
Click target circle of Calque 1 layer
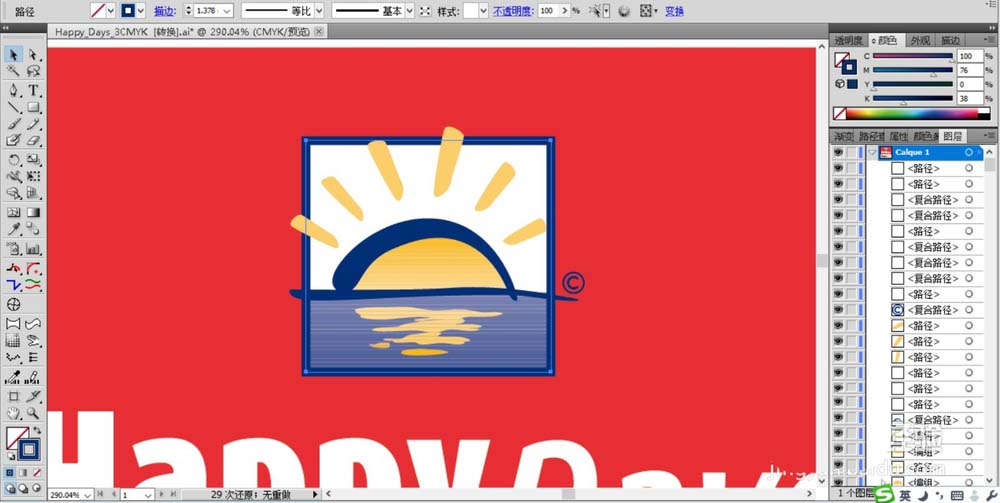[x=969, y=152]
